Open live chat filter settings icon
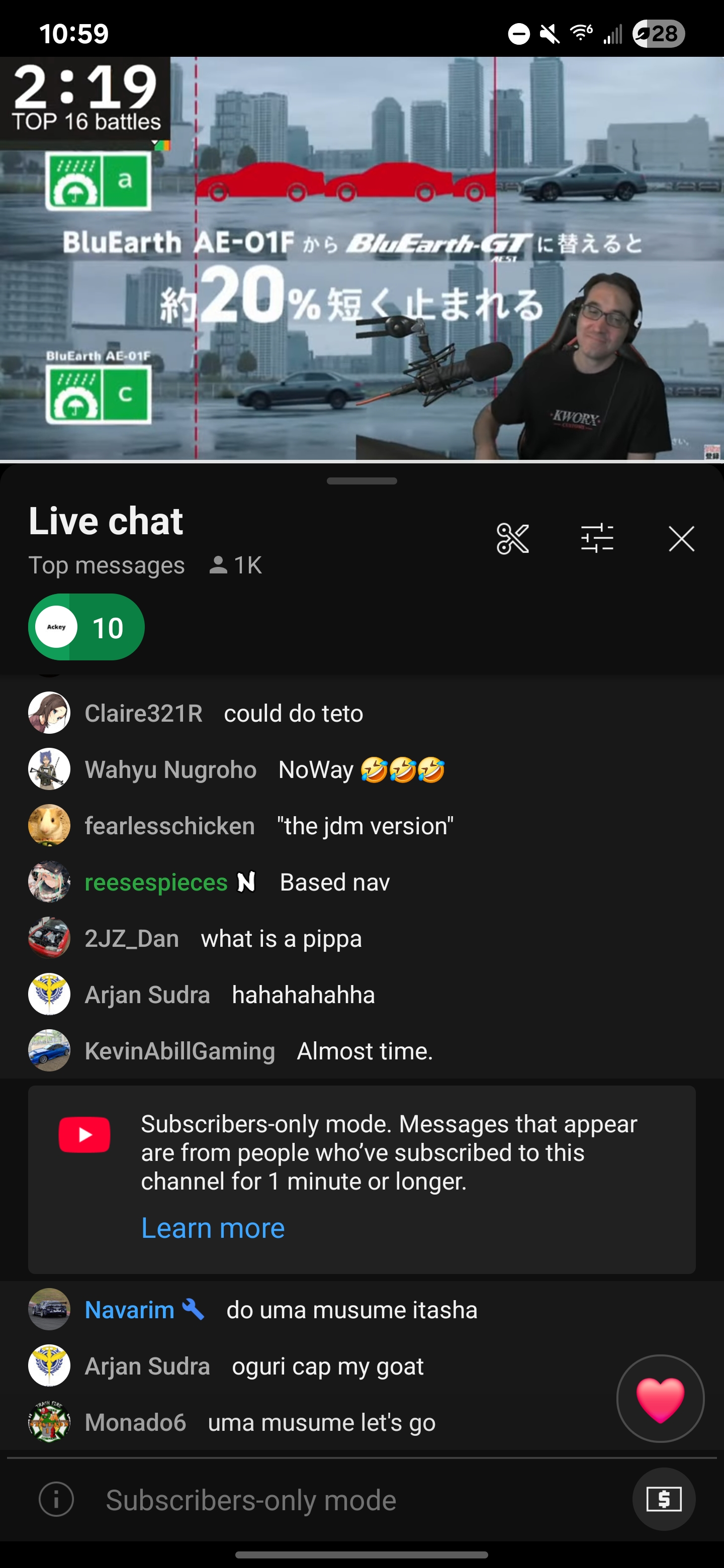 (x=597, y=539)
